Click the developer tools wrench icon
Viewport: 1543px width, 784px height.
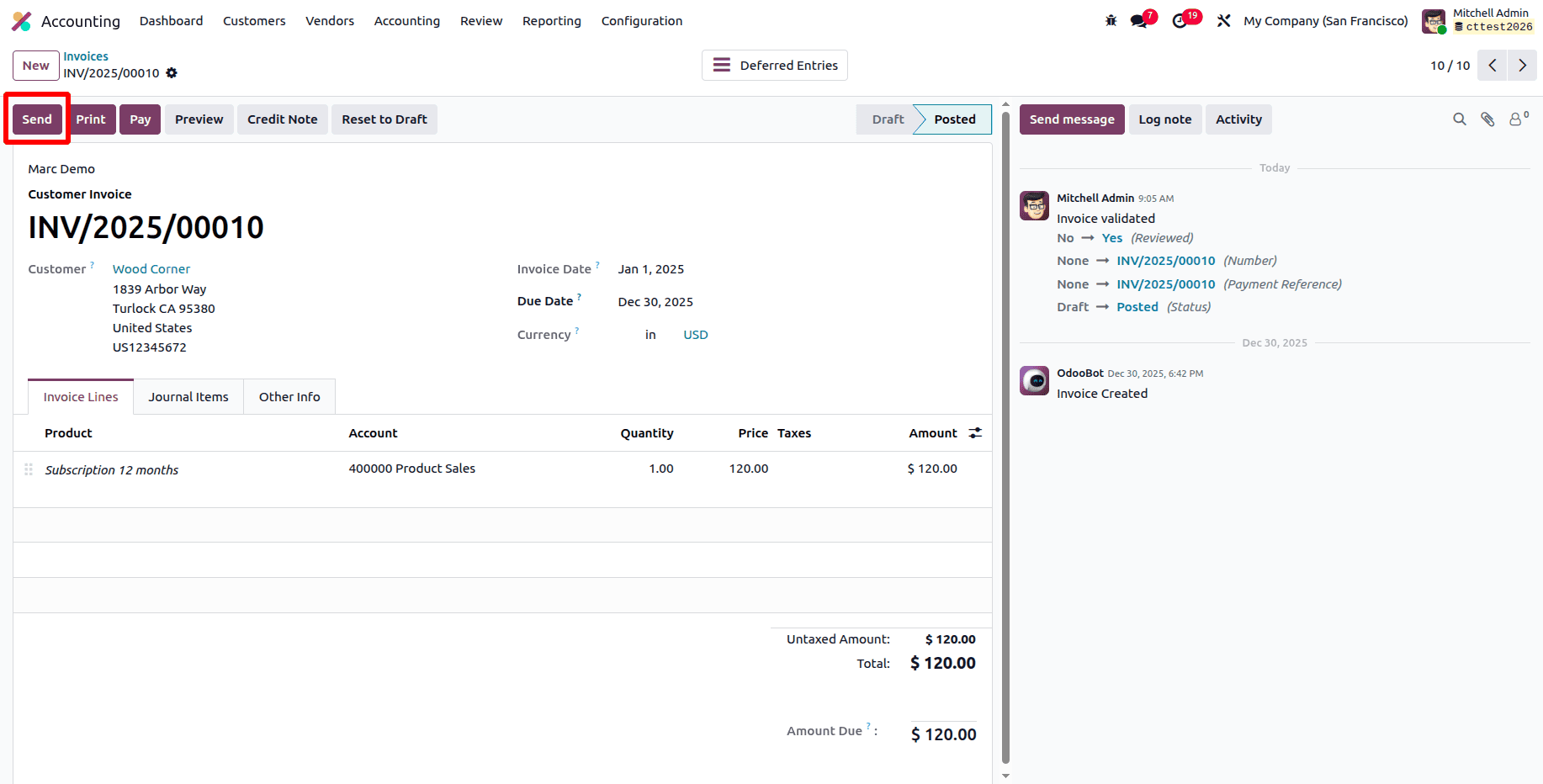pyautogui.click(x=1224, y=20)
